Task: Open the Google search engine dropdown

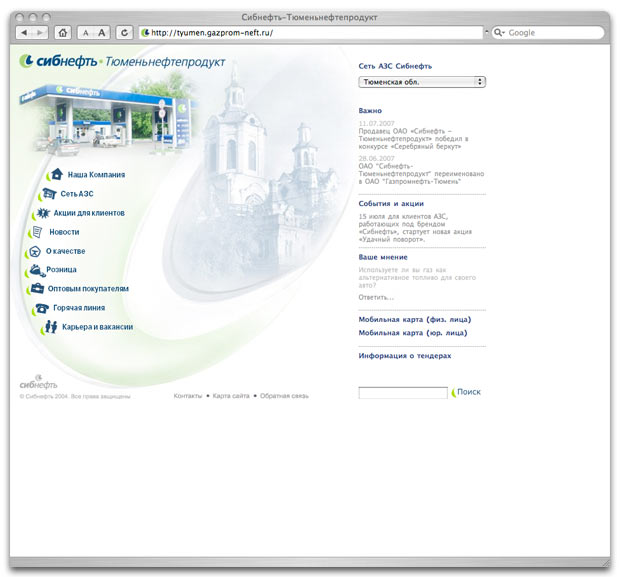Action: point(500,33)
